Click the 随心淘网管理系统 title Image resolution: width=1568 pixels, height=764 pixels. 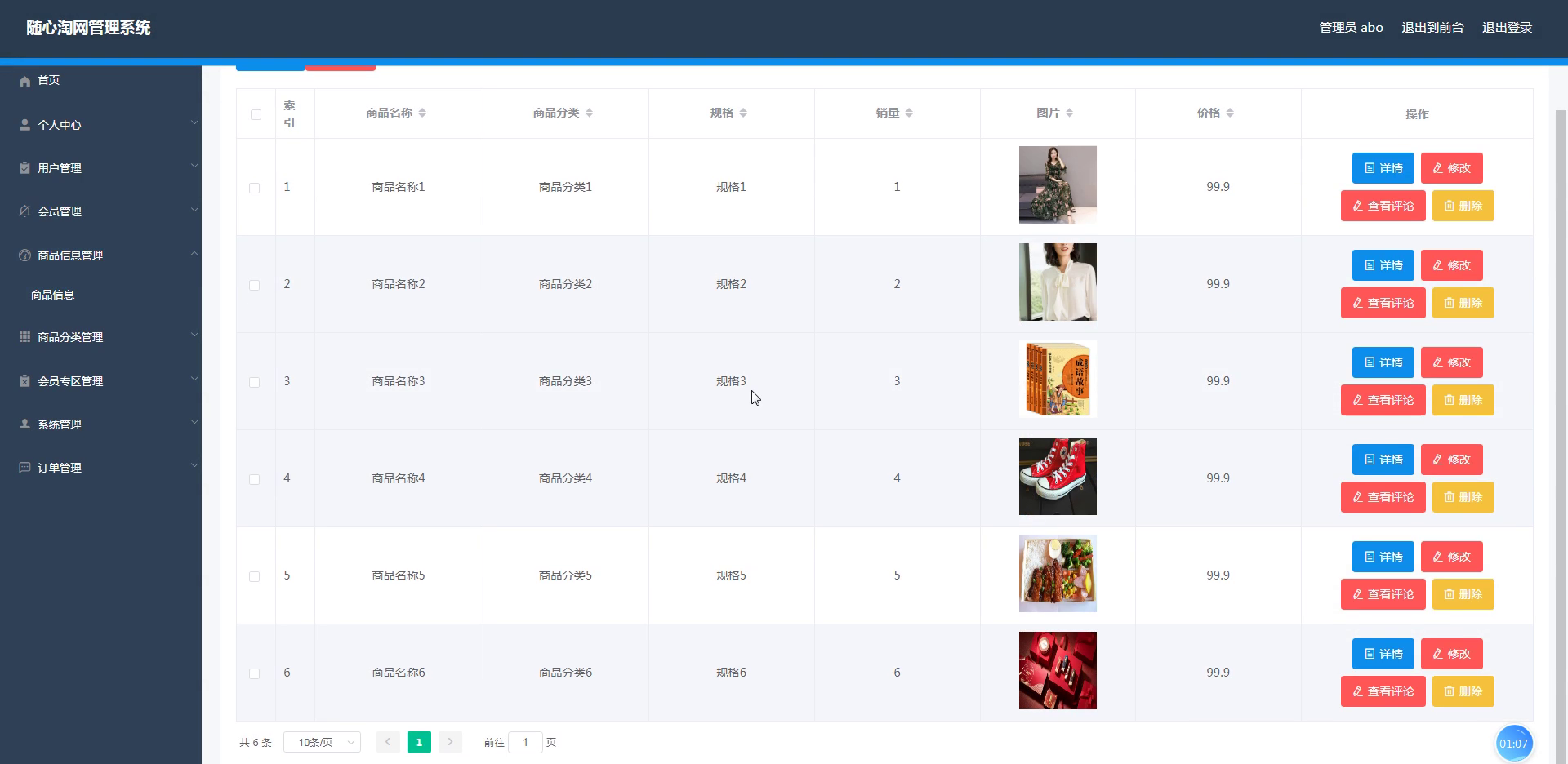[88, 28]
